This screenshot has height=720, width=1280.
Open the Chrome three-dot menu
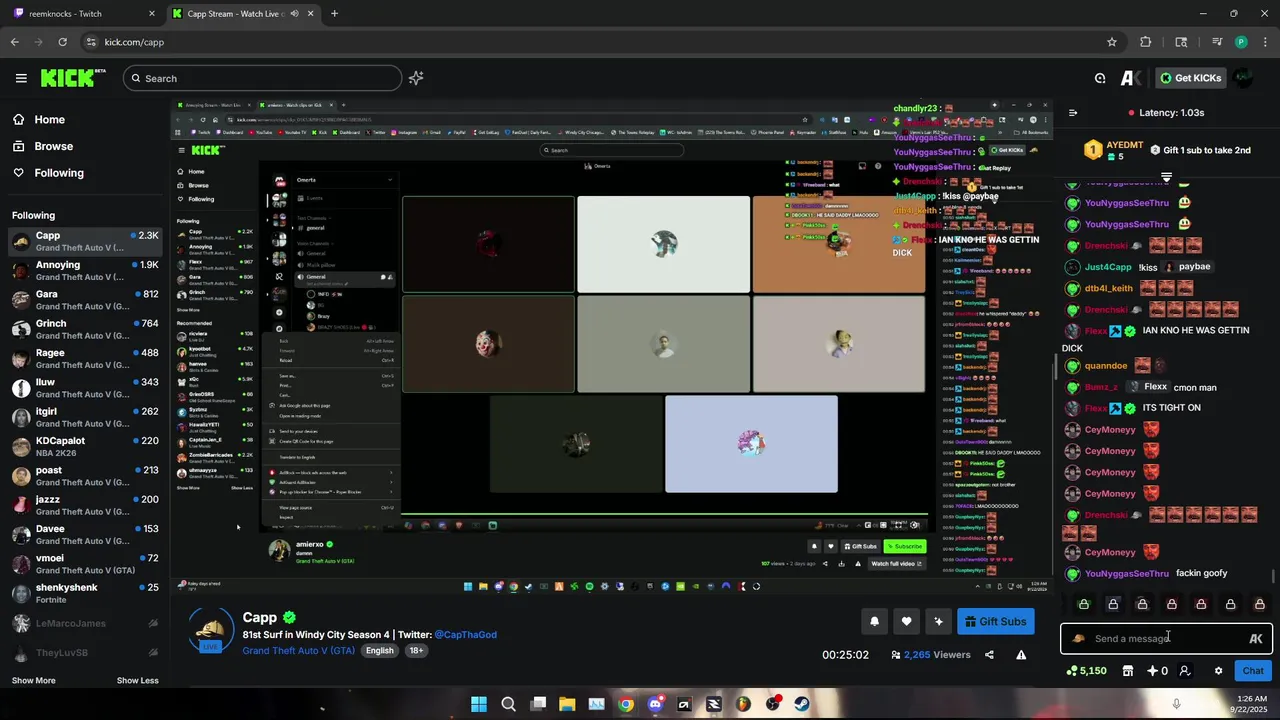click(1266, 42)
